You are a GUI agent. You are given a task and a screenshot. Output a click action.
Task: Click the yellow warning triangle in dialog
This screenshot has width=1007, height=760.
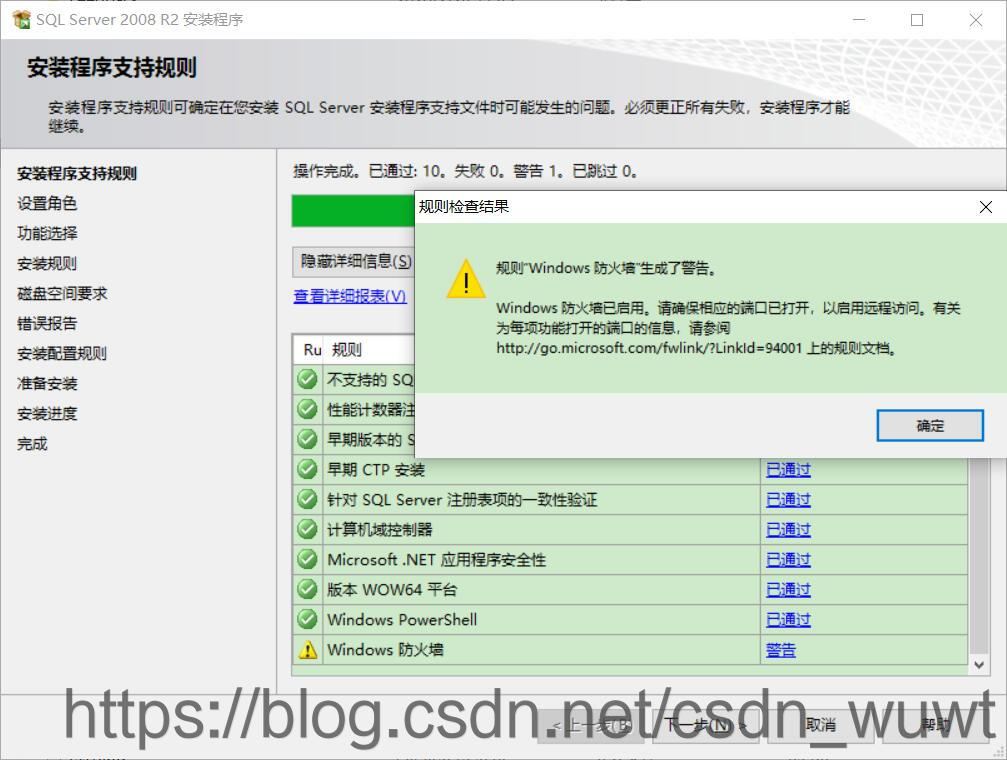(466, 279)
